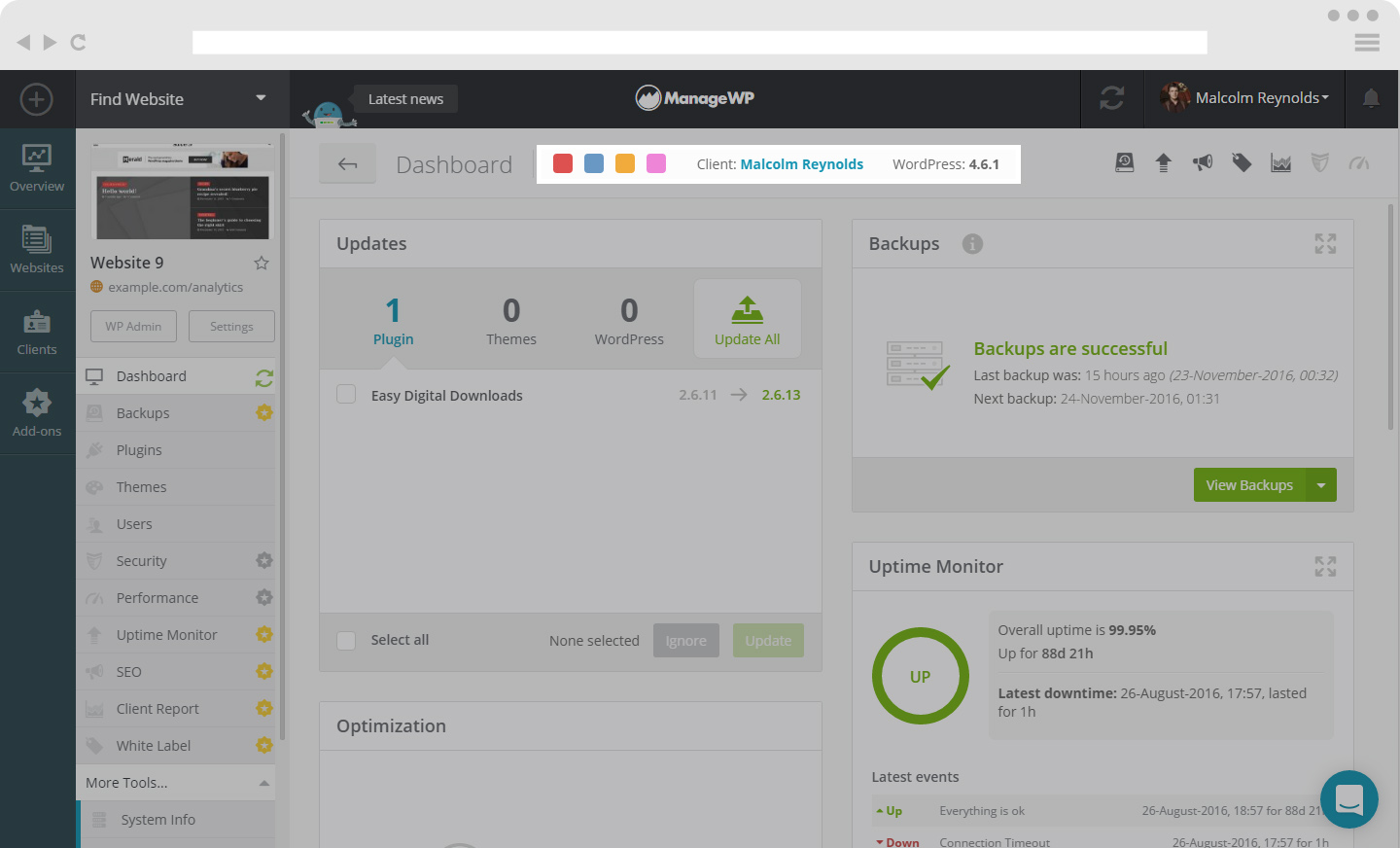Click the gear icon next to Security

pyautogui.click(x=263, y=560)
